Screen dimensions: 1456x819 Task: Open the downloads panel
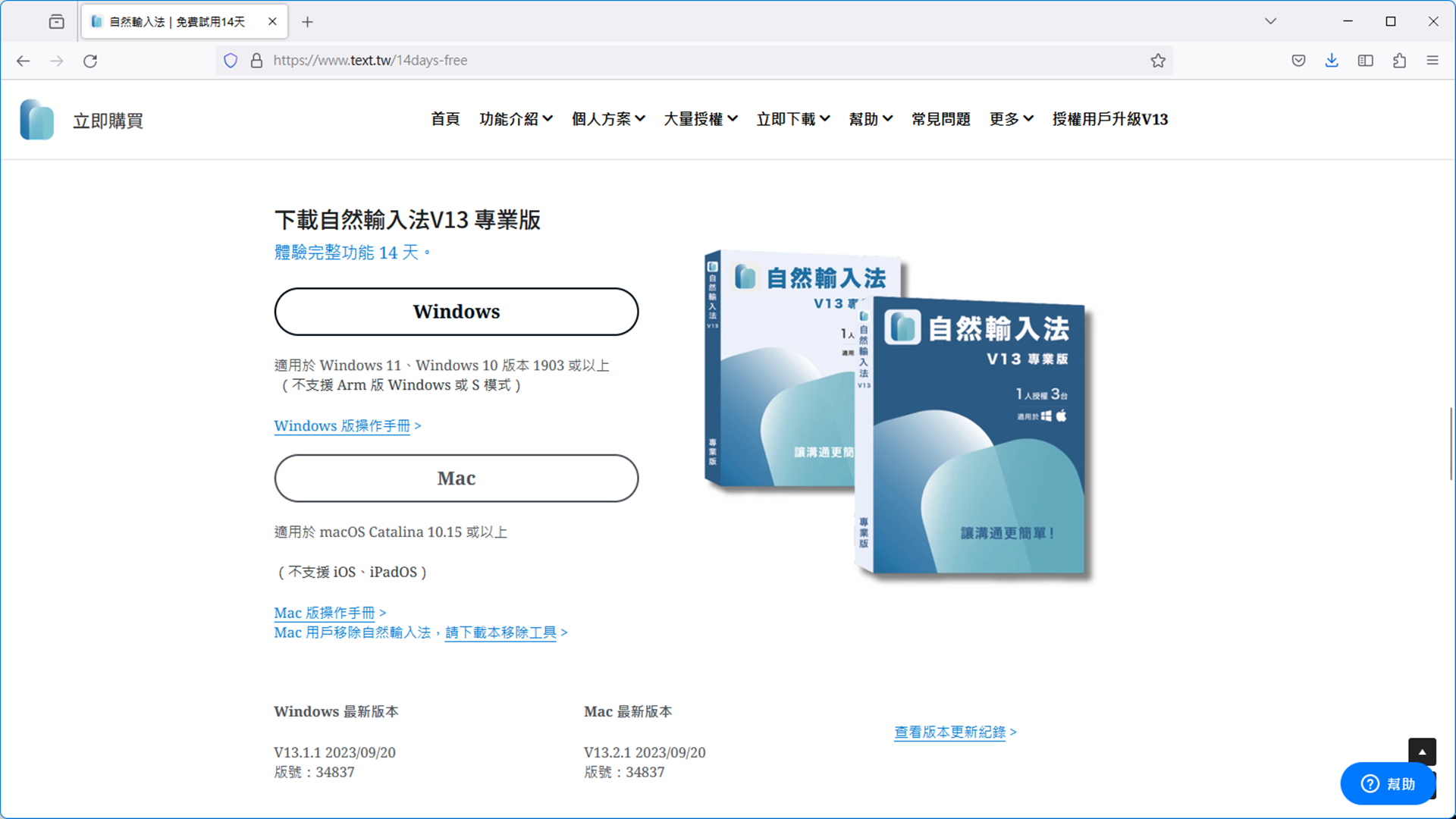pyautogui.click(x=1332, y=61)
